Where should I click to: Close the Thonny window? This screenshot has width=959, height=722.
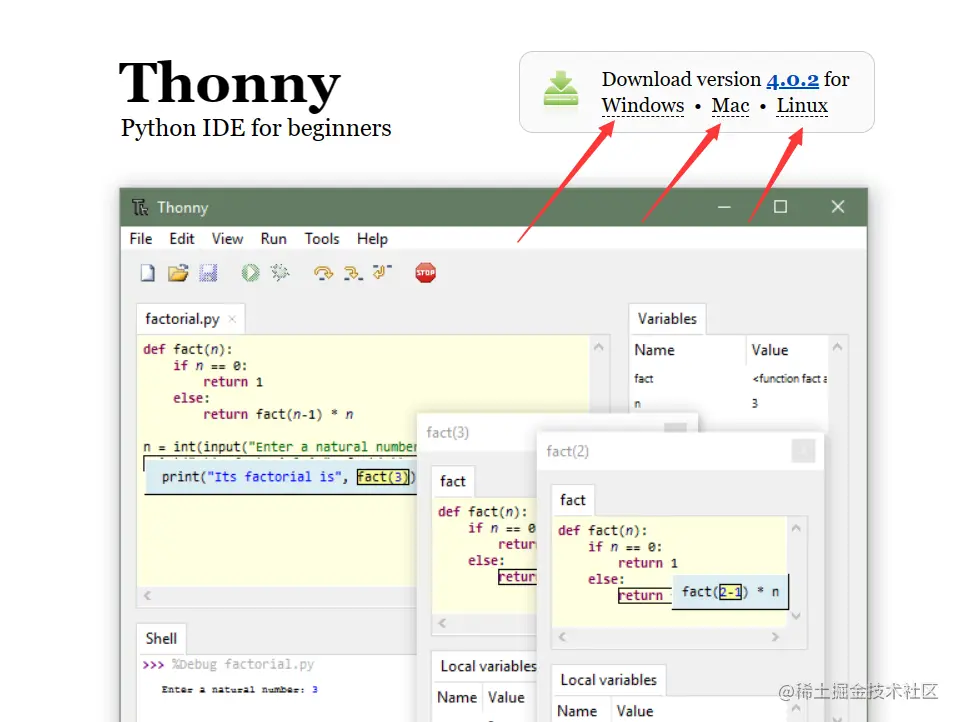[838, 207]
